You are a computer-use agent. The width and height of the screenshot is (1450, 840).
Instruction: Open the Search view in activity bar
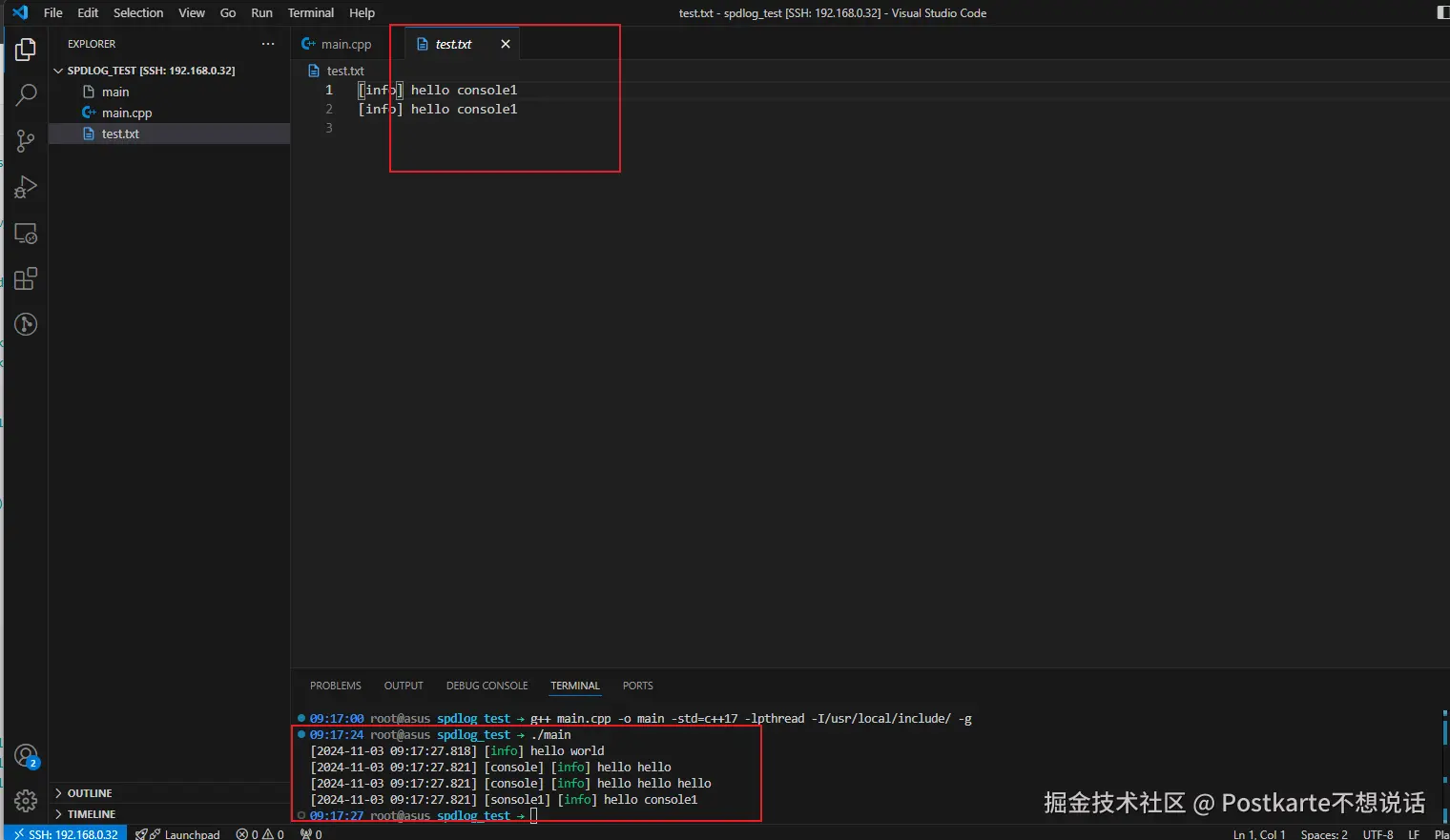pos(26,94)
